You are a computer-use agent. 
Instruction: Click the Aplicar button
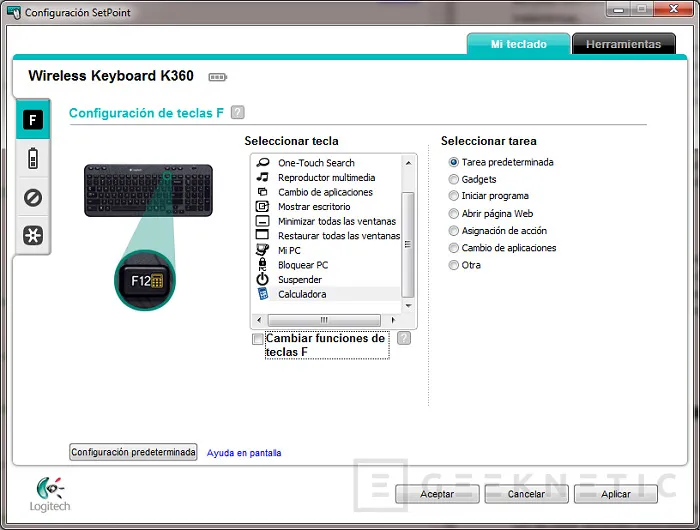click(616, 494)
